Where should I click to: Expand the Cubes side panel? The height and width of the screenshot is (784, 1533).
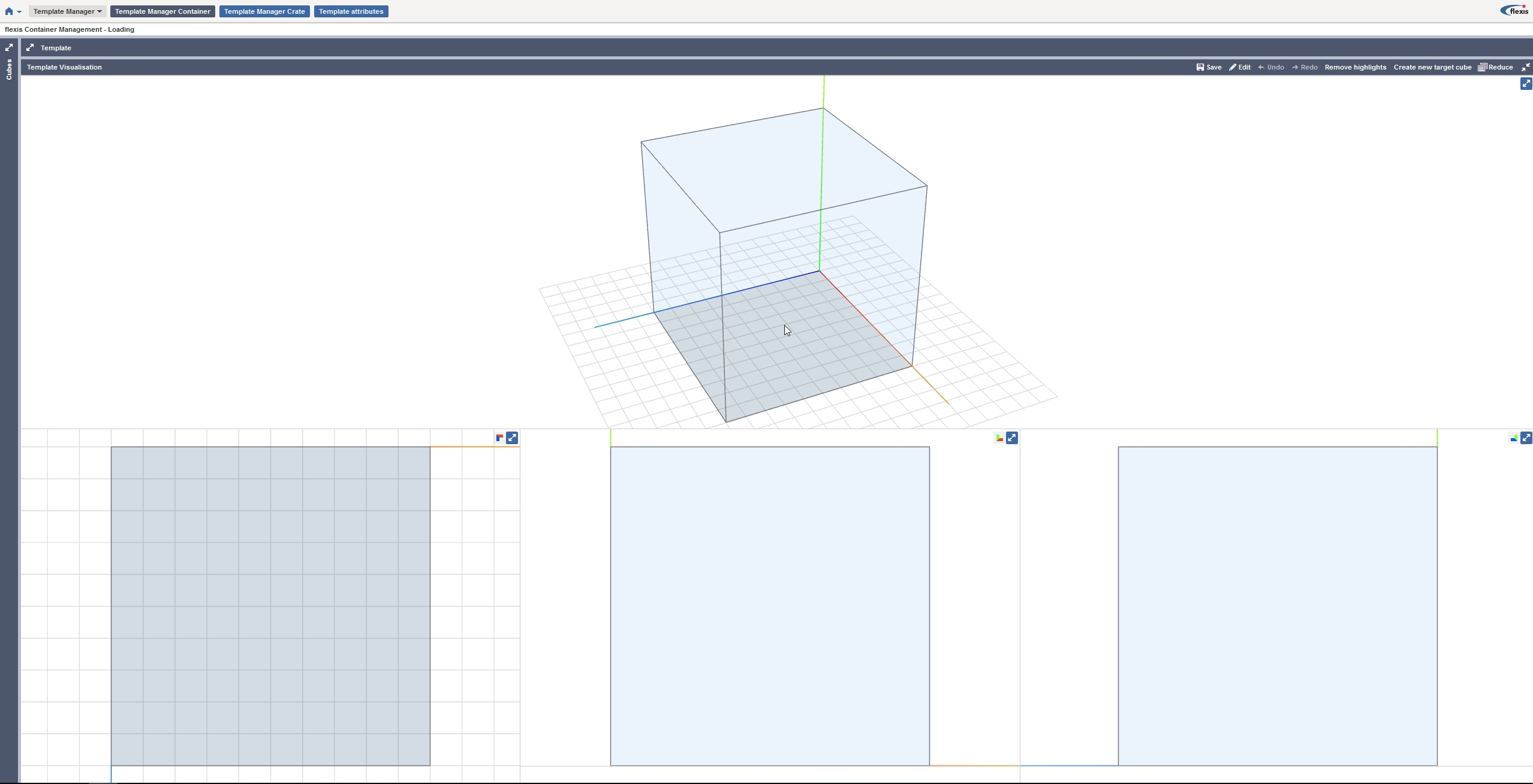[9, 47]
